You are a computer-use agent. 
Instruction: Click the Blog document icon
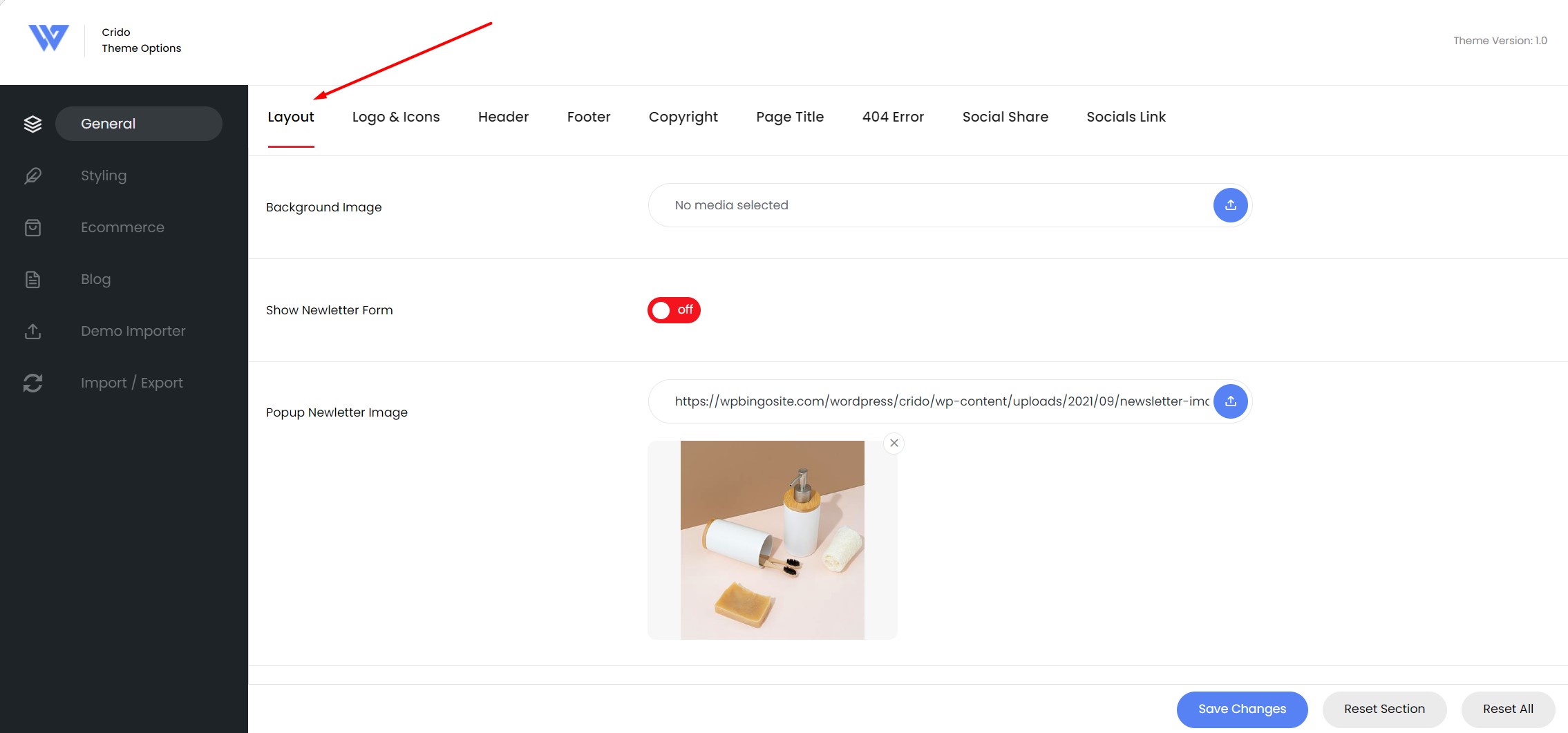(32, 279)
